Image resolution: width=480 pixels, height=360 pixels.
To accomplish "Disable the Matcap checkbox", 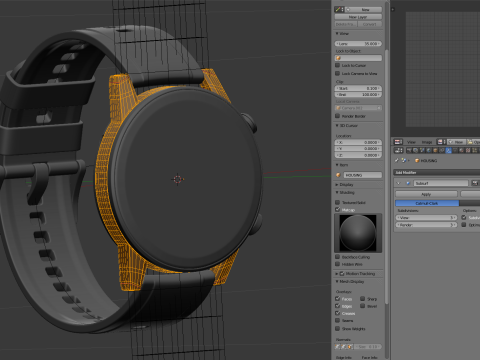I will point(337,210).
